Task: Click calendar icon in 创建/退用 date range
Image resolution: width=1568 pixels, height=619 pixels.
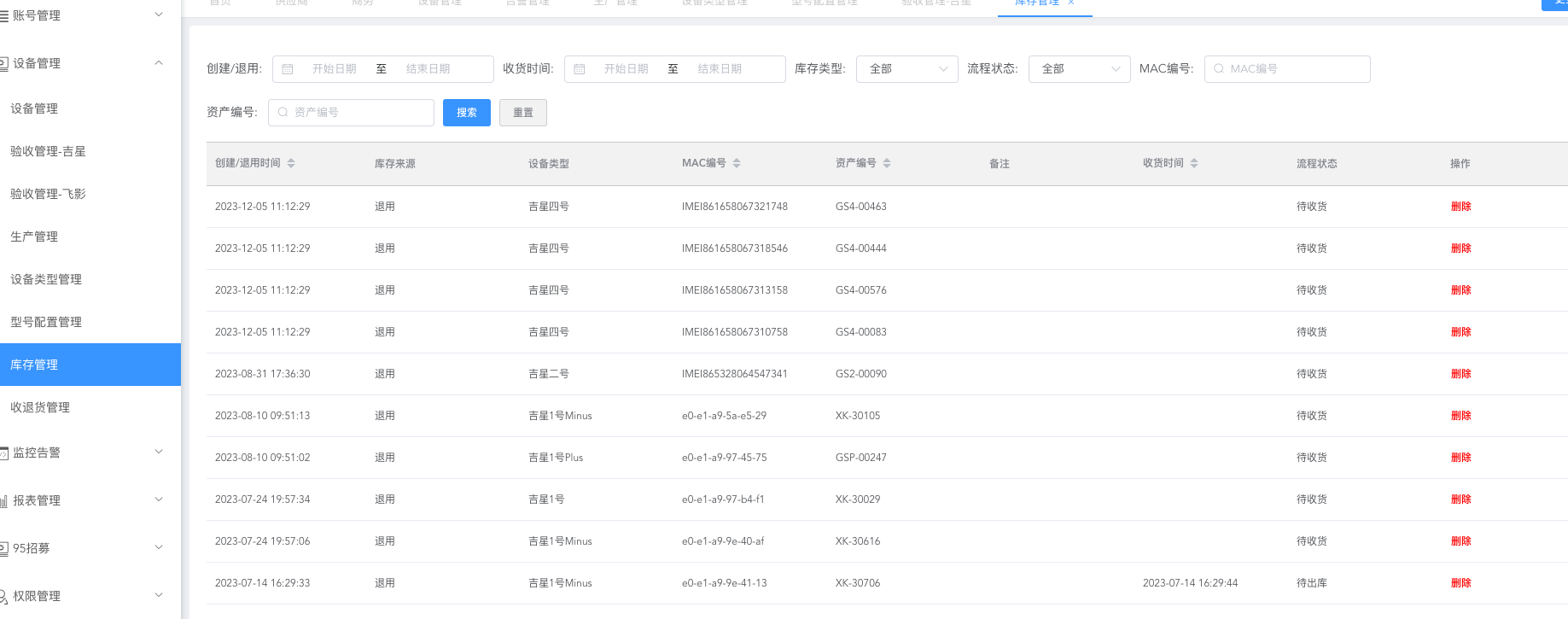Action: [288, 69]
